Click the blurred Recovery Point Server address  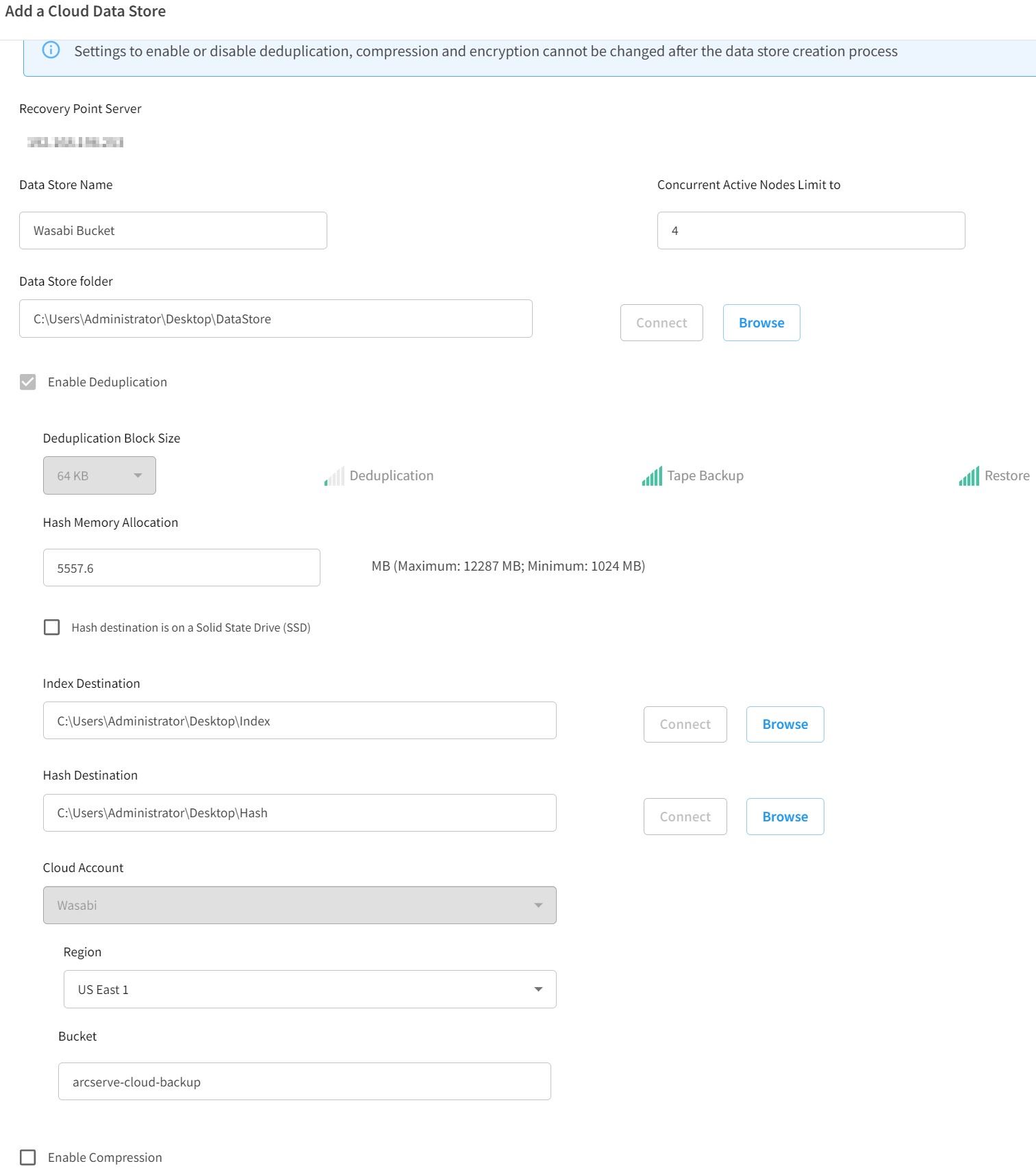[x=75, y=142]
